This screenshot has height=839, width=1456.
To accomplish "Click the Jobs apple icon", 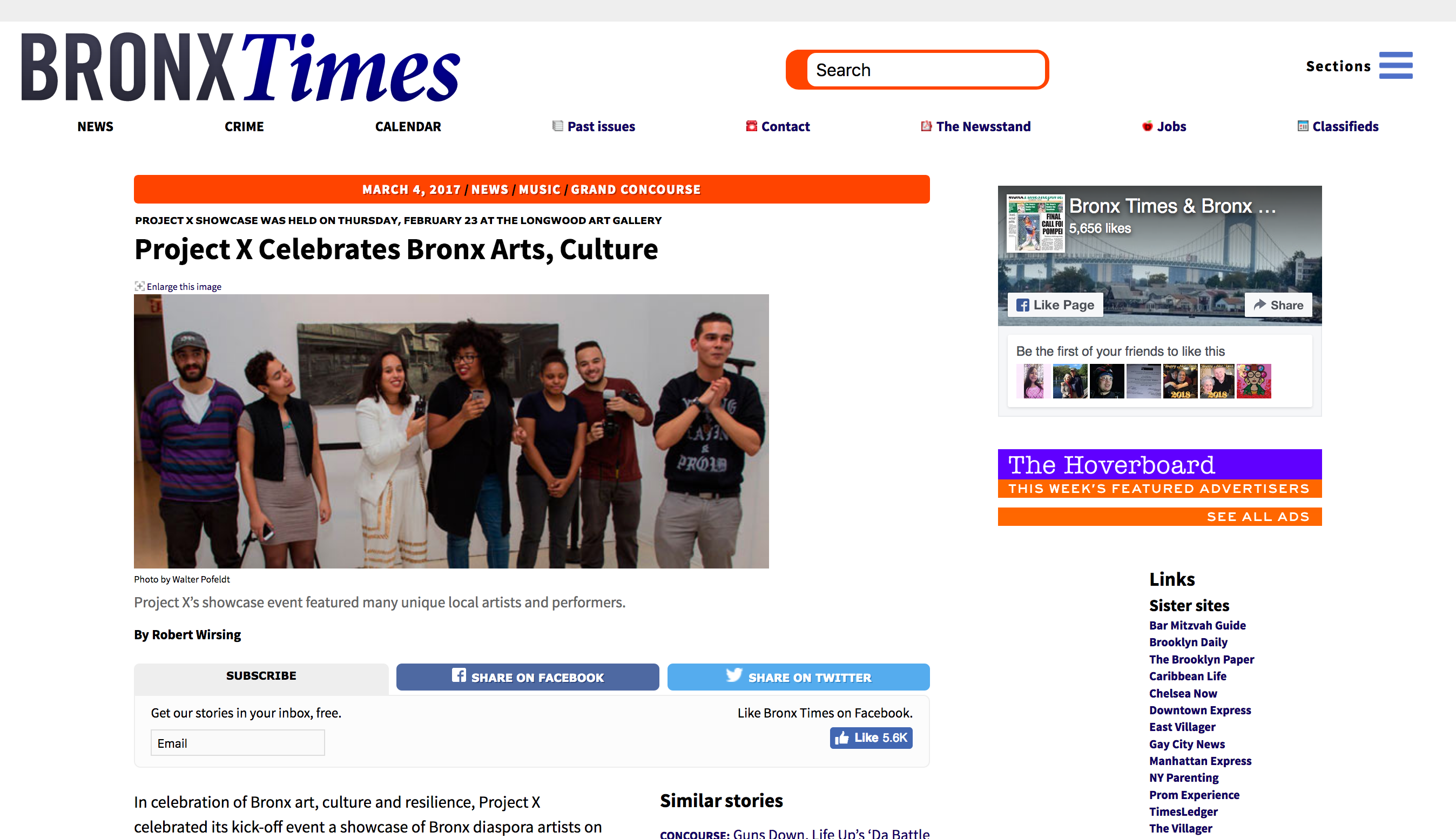I will 1147,126.
